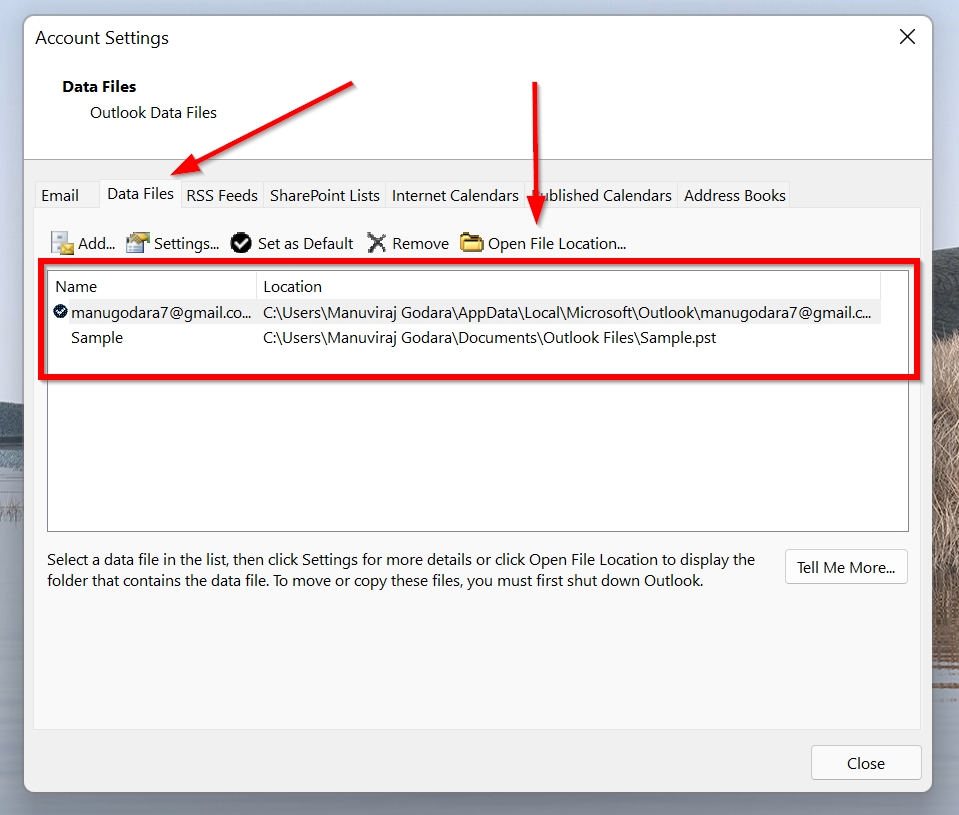Click the Settings gear-style toolbar icon
This screenshot has height=815, width=959.
[136, 242]
